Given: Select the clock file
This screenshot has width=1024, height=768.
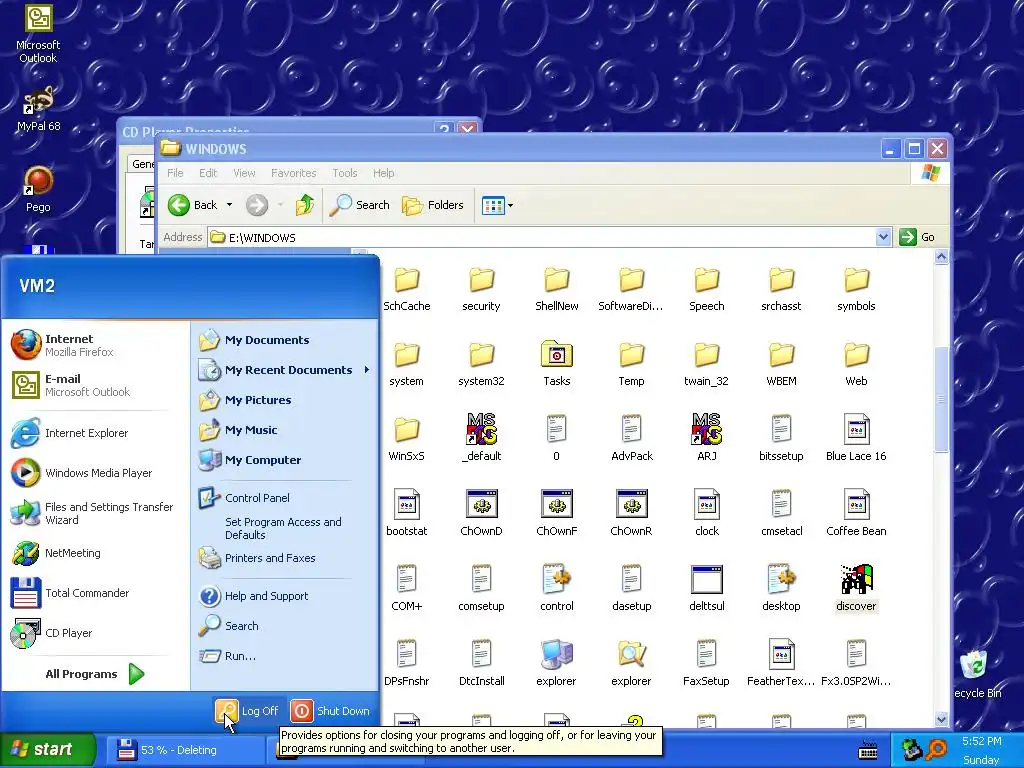Looking at the screenshot, I should (707, 514).
